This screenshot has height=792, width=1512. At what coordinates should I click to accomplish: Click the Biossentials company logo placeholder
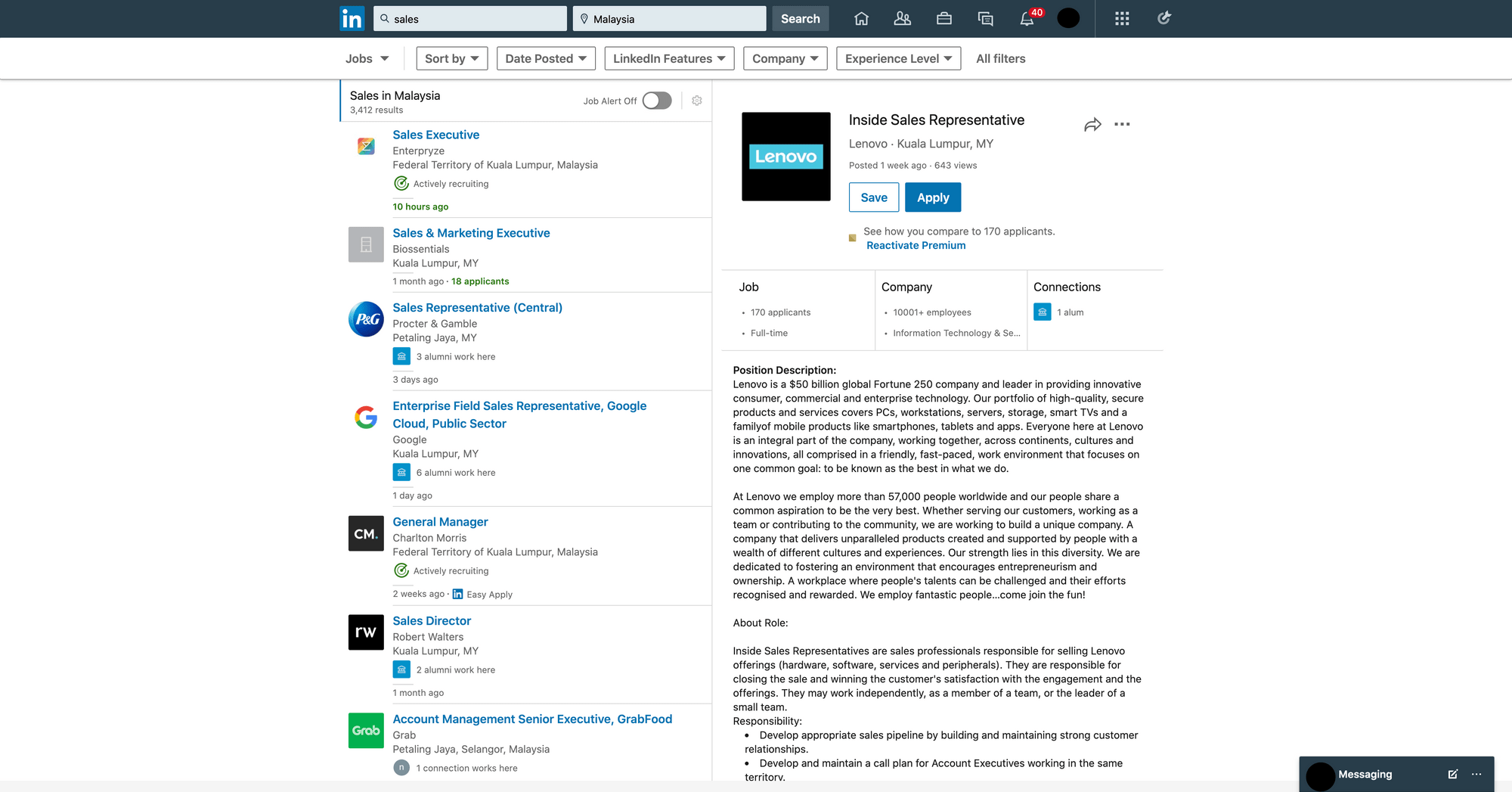(x=366, y=244)
